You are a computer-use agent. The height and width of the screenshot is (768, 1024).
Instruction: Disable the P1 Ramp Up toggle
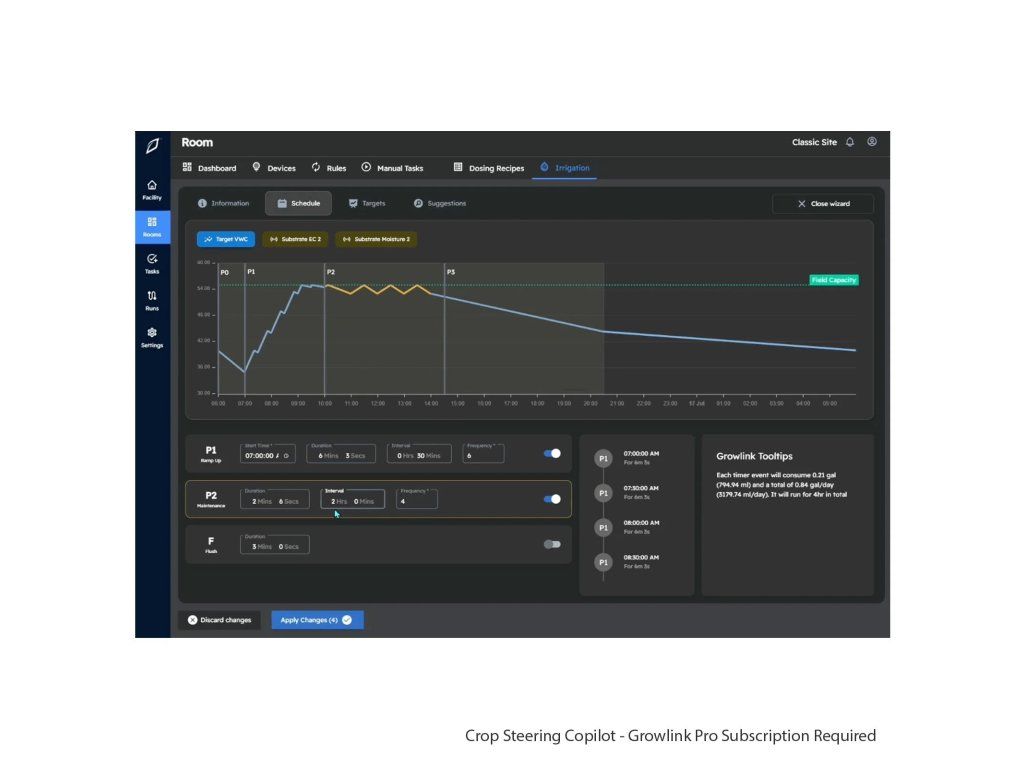click(x=552, y=453)
